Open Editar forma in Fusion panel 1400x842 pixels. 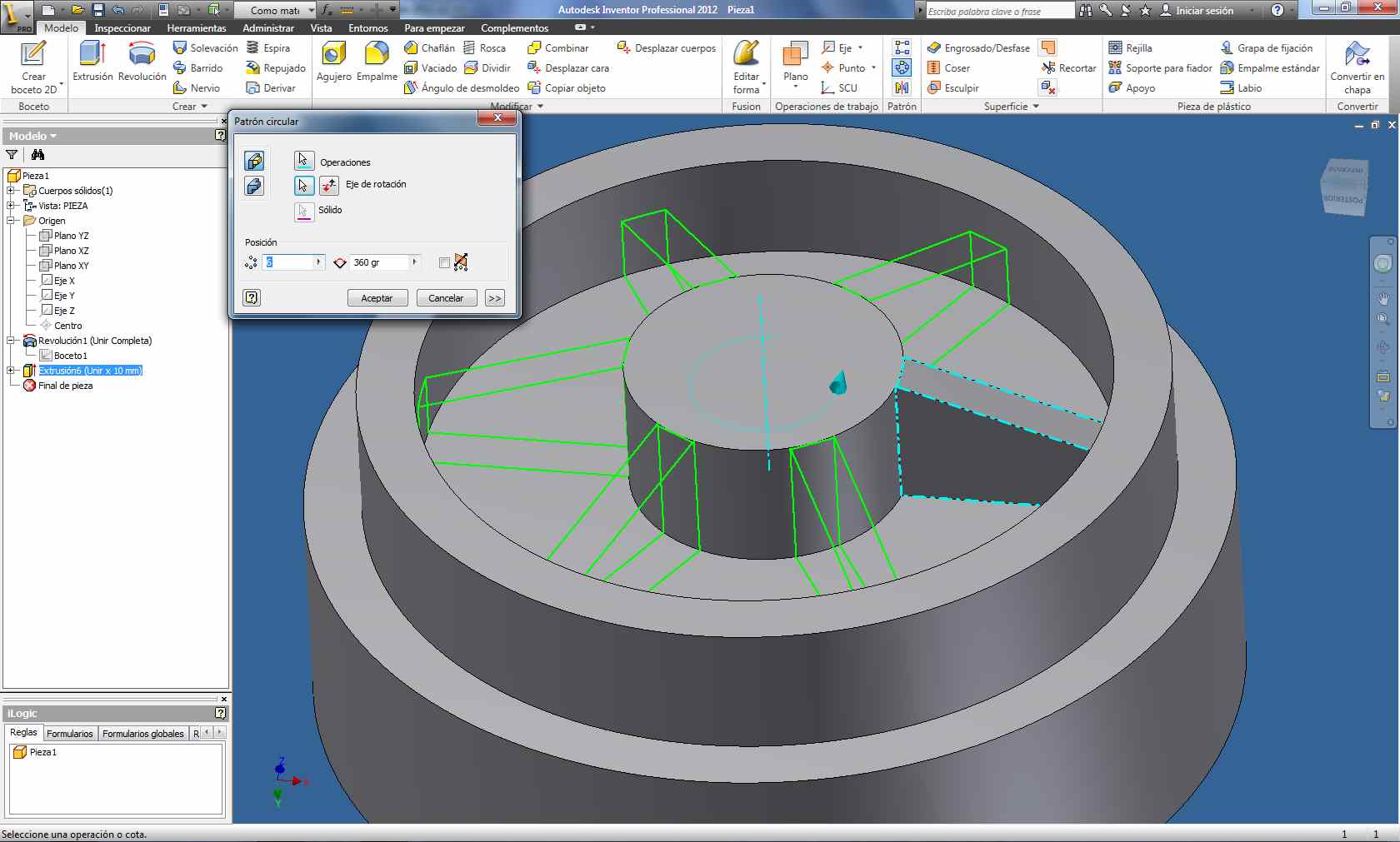[x=747, y=67]
